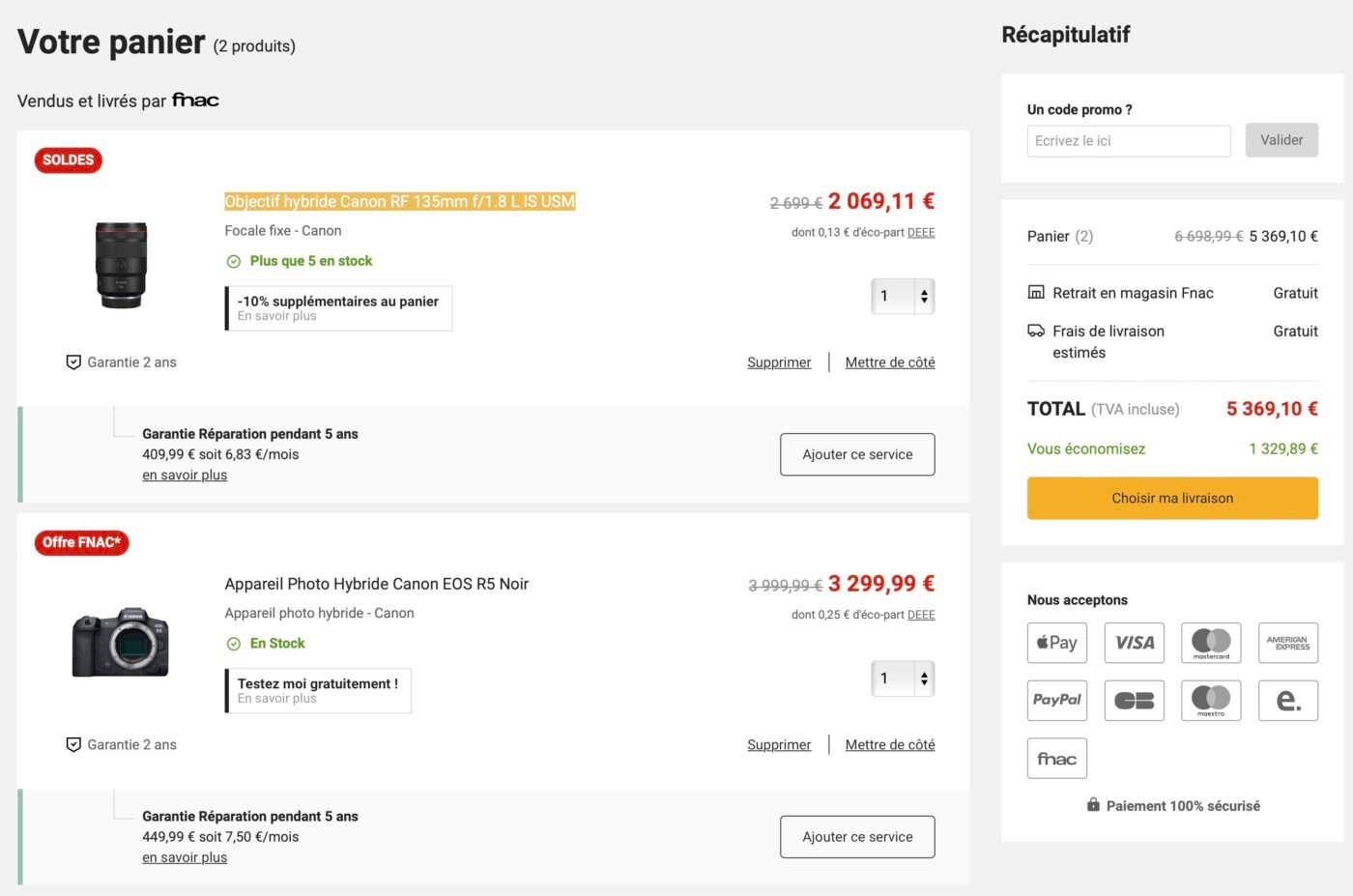Click Mettre de côté for the EOS R5
Screen dimensions: 1353x896
click(890, 744)
